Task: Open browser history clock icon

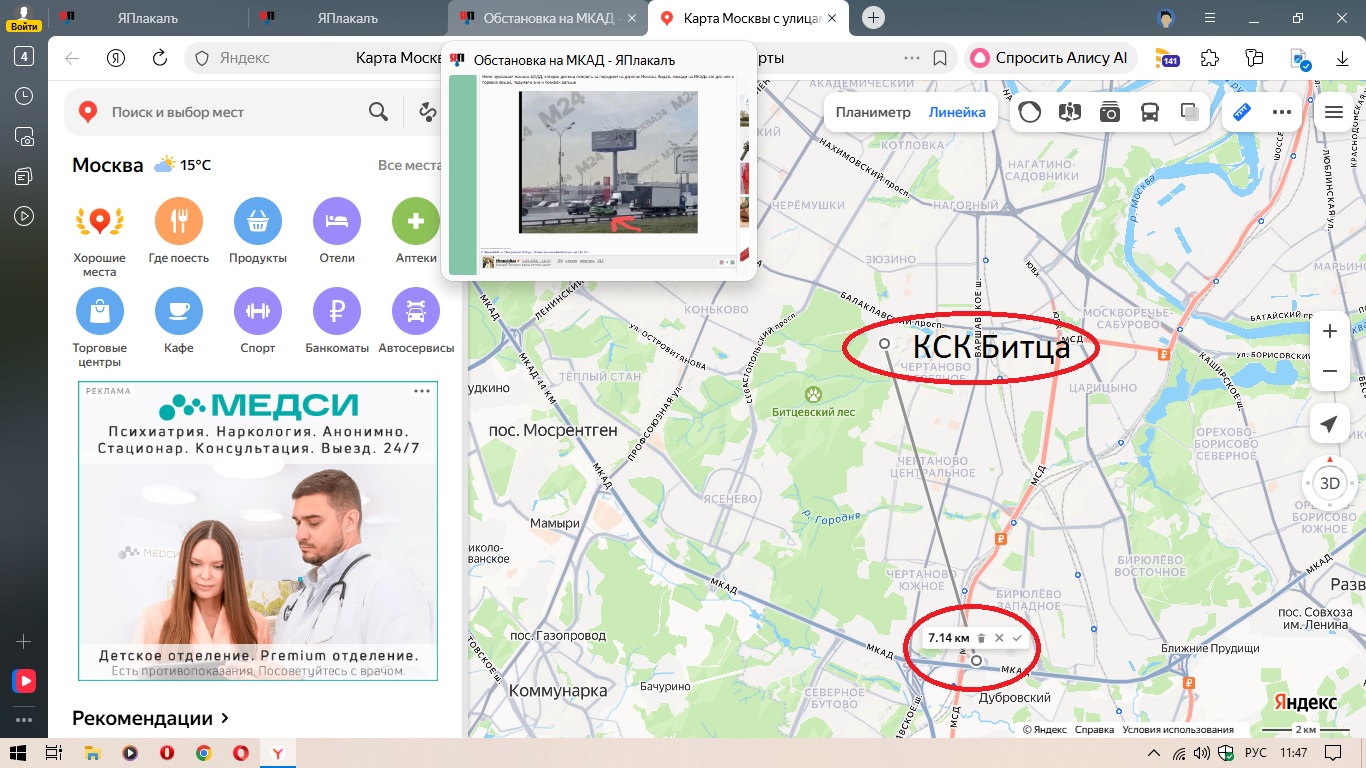Action: [x=24, y=96]
